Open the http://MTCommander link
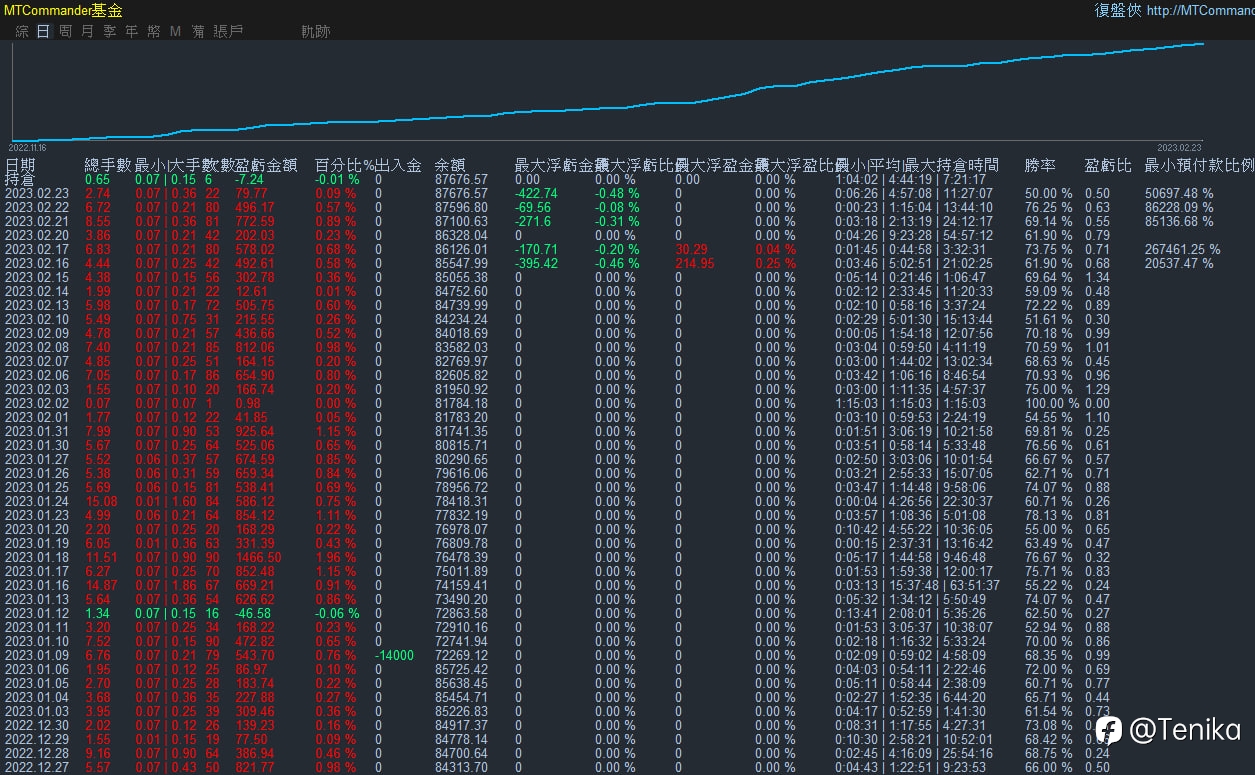This screenshot has height=775, width=1255. [1201, 11]
